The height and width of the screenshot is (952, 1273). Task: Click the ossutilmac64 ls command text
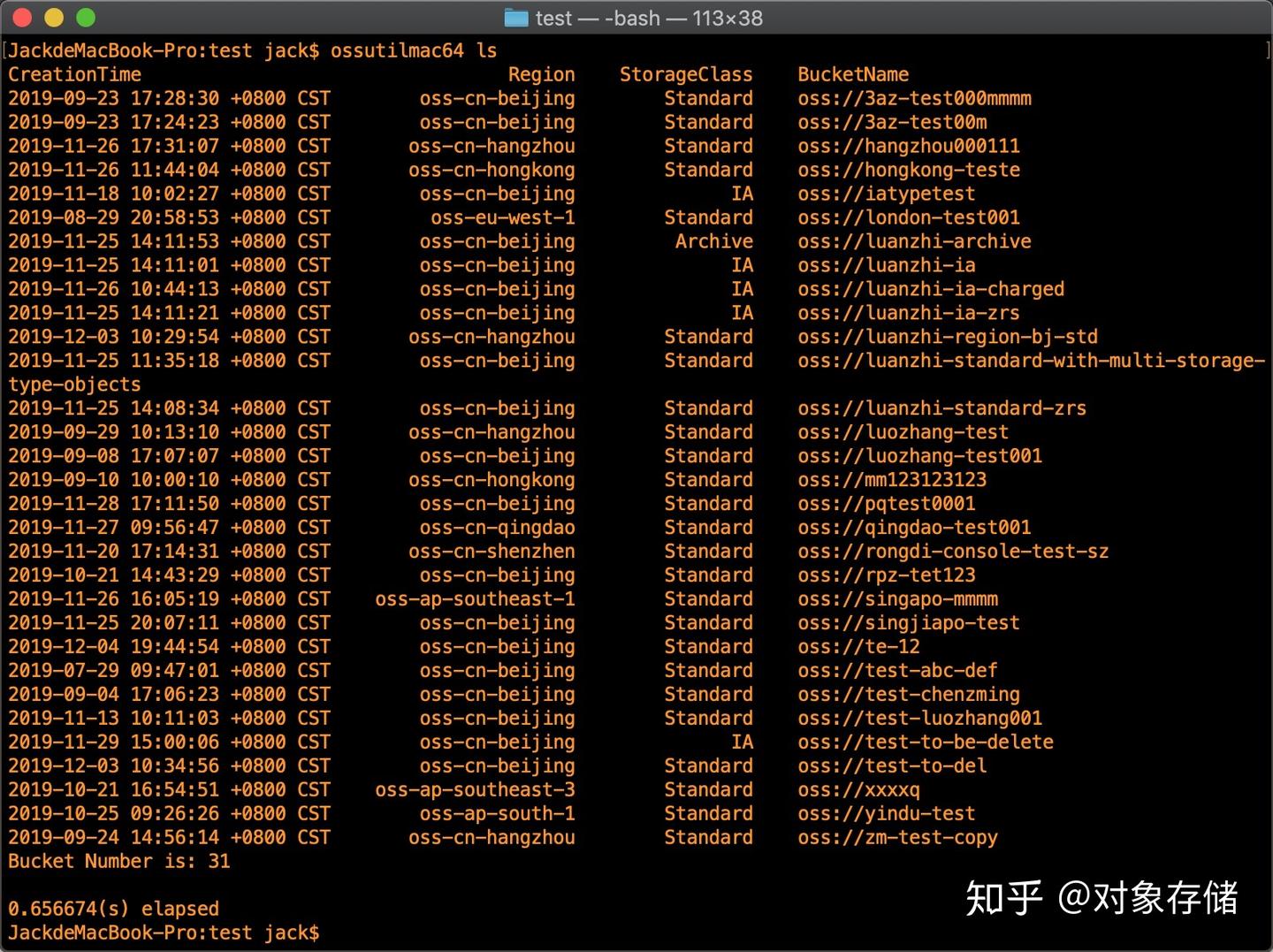tap(414, 50)
